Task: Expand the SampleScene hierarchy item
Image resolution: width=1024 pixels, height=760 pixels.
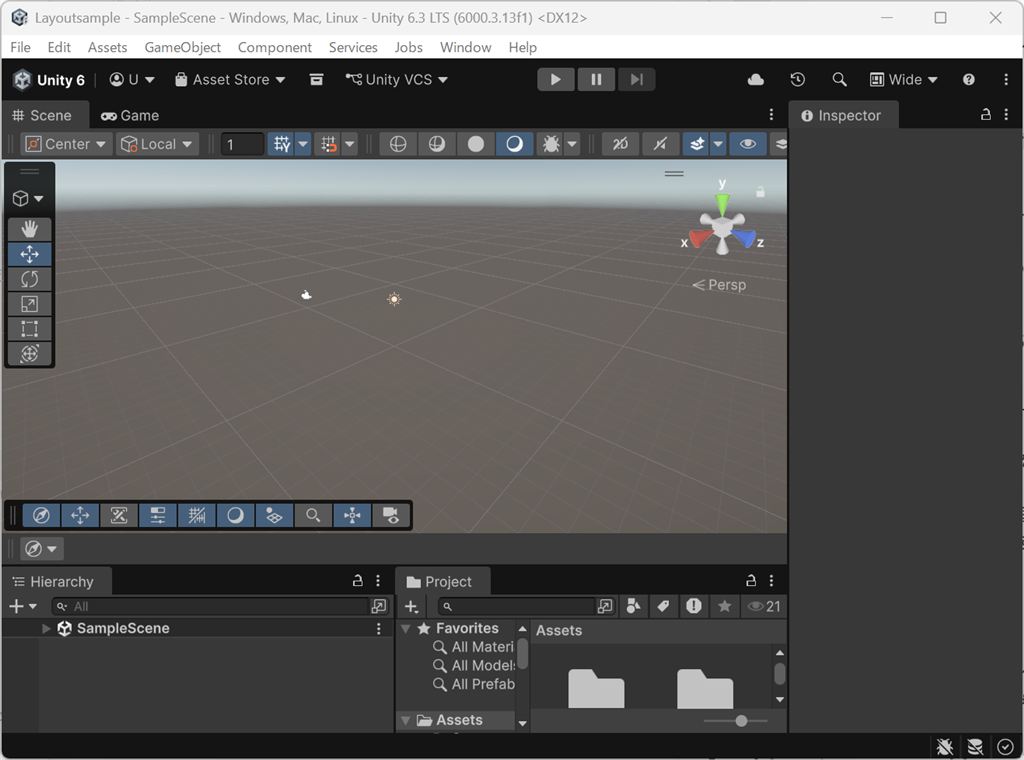Action: pos(45,628)
